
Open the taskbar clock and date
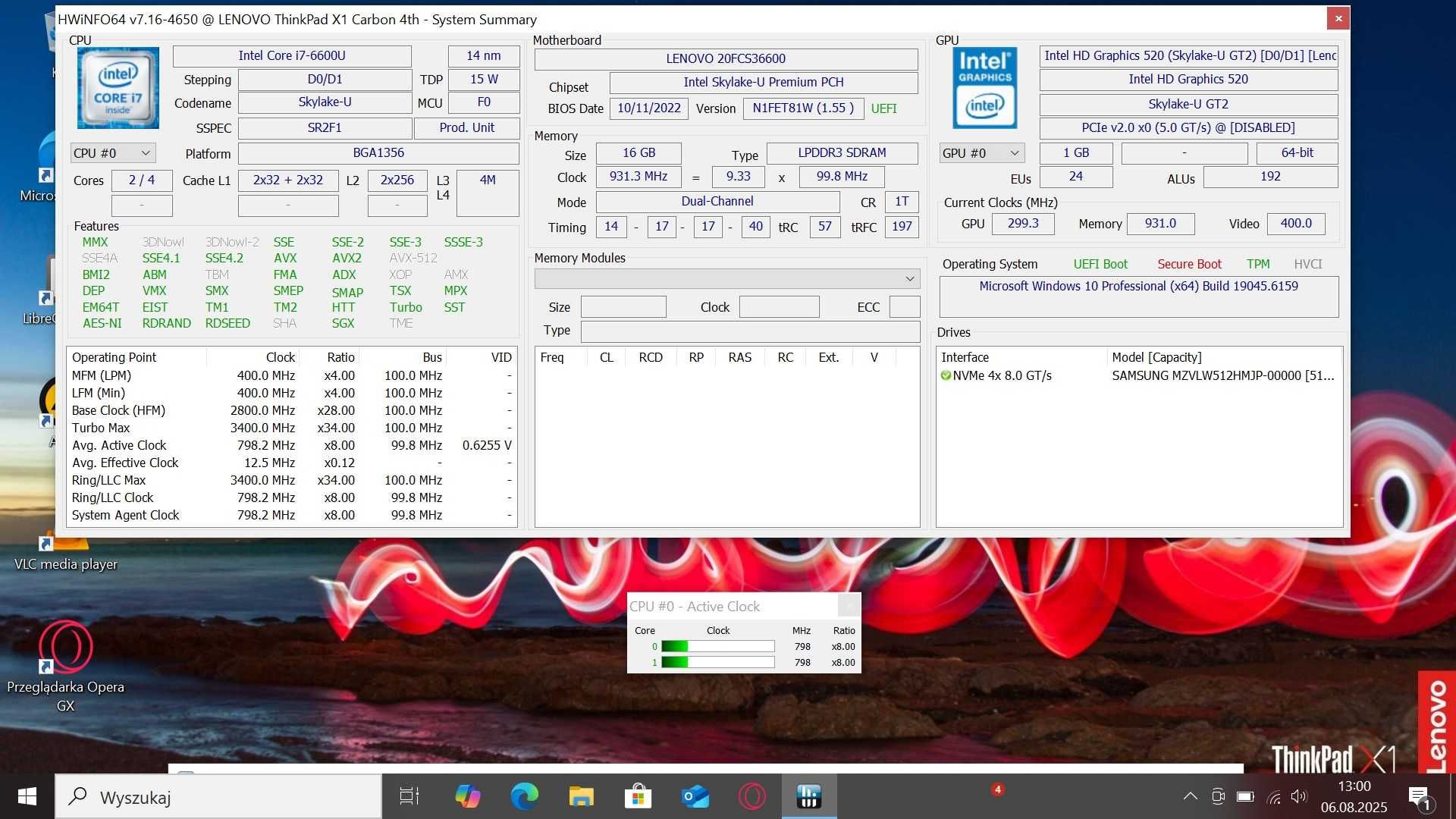pos(1354,796)
